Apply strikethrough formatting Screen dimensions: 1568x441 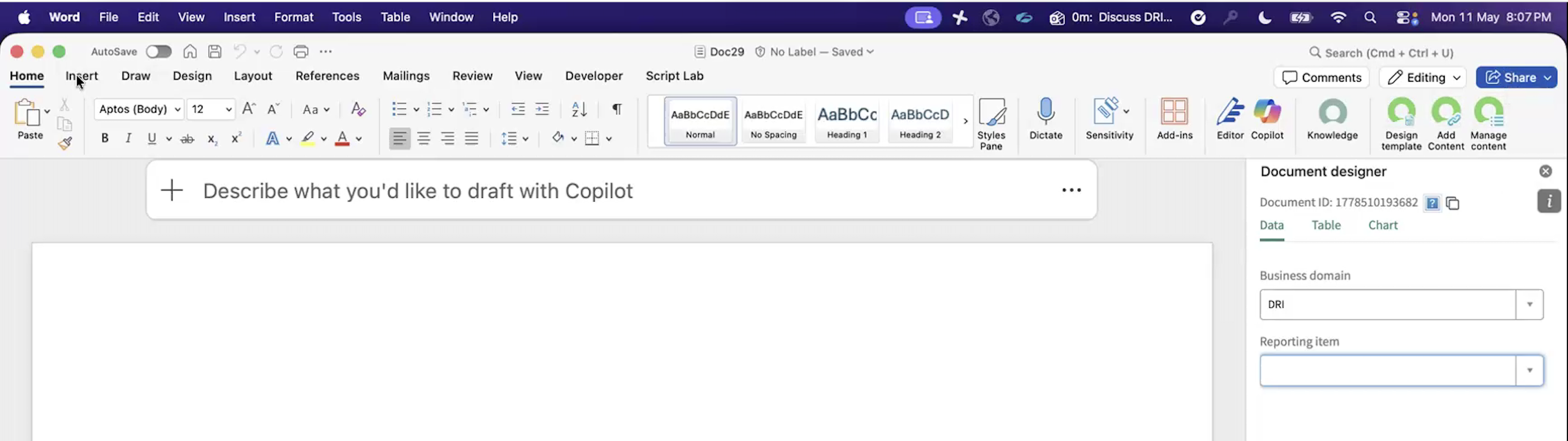coord(188,139)
